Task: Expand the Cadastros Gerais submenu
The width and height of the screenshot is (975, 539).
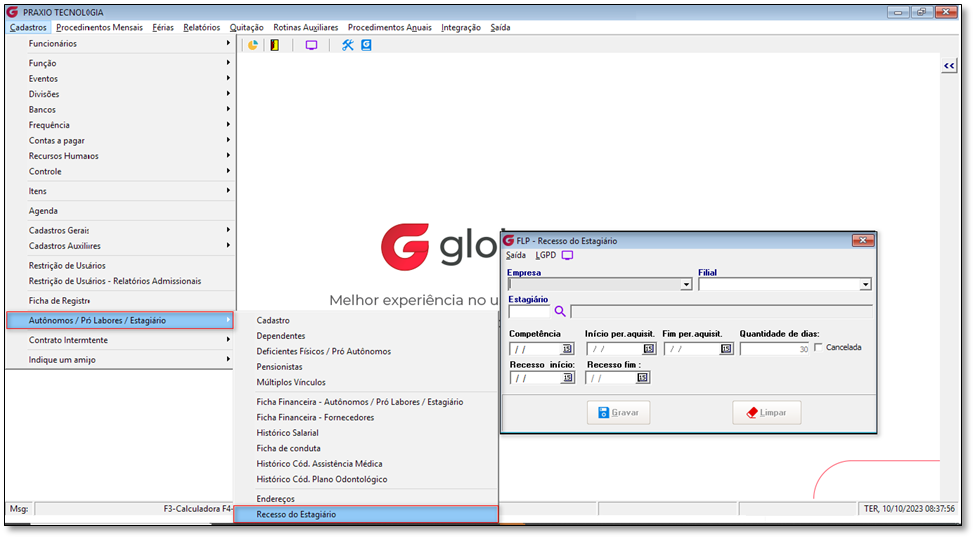Action: point(120,231)
